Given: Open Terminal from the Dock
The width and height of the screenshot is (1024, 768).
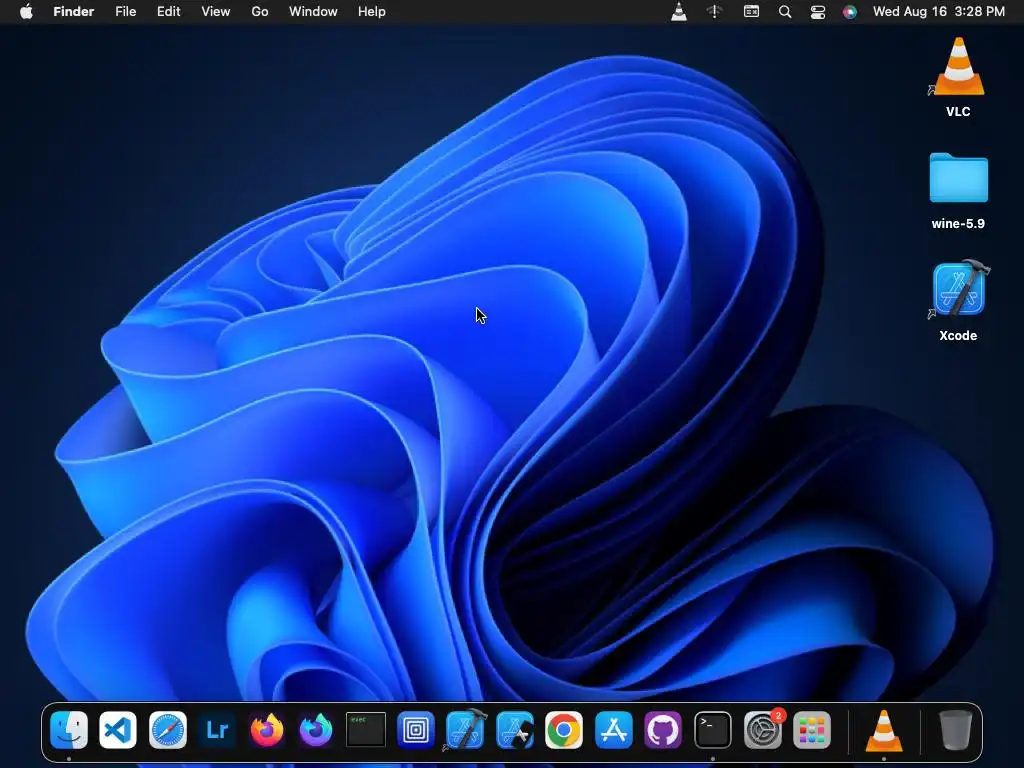Looking at the screenshot, I should coord(712,729).
